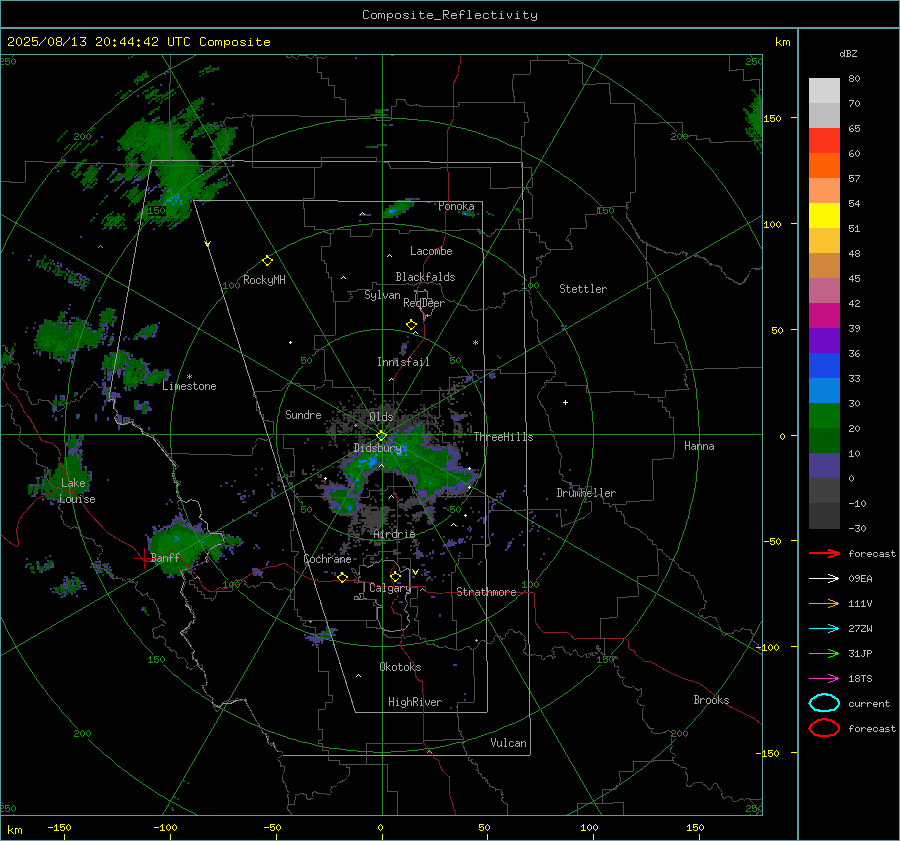Click the RockyMH label
Screen dimensions: 900x841
click(x=264, y=280)
